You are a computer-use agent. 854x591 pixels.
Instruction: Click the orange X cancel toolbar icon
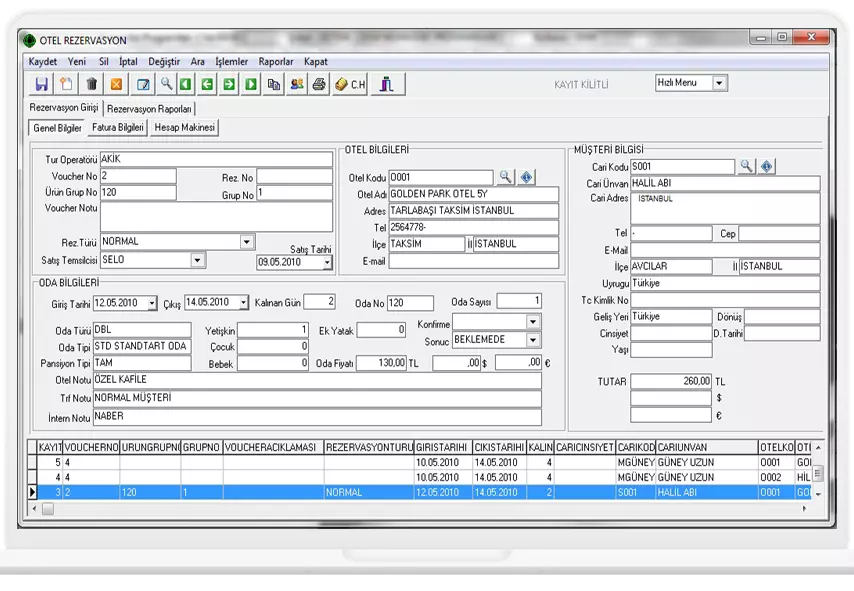point(116,85)
